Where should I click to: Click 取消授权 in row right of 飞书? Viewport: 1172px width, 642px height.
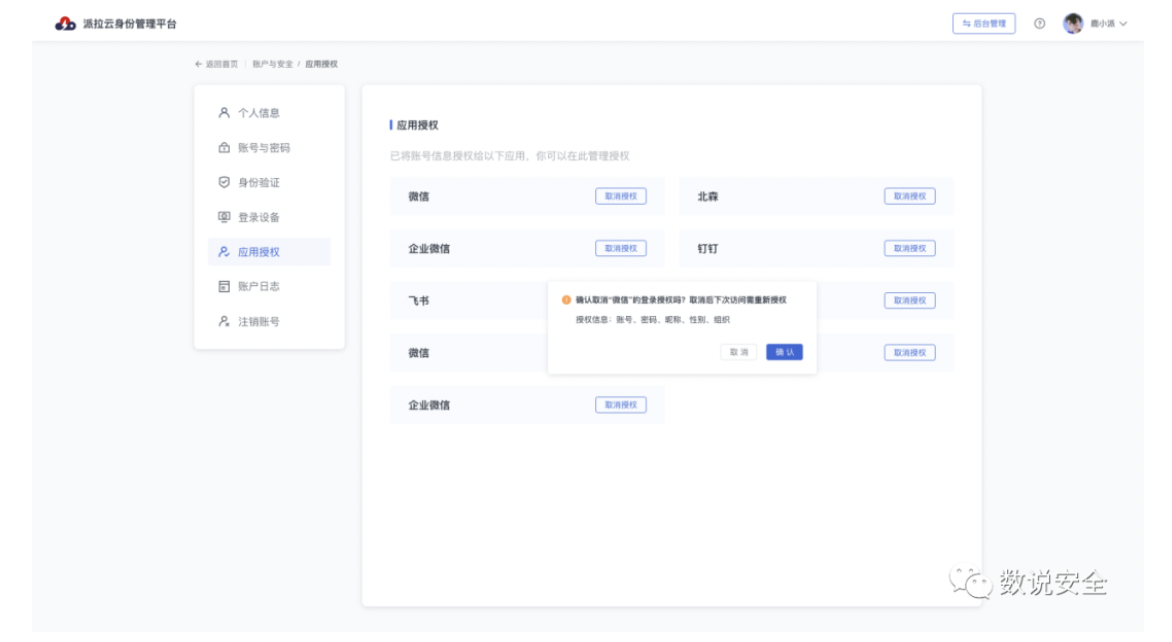pyautogui.click(x=910, y=300)
